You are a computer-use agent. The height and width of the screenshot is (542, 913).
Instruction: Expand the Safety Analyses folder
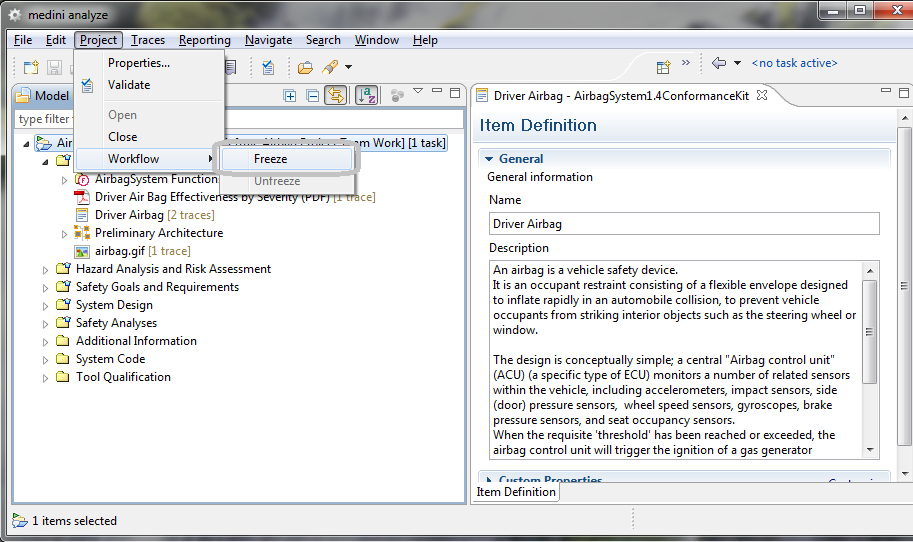45,323
